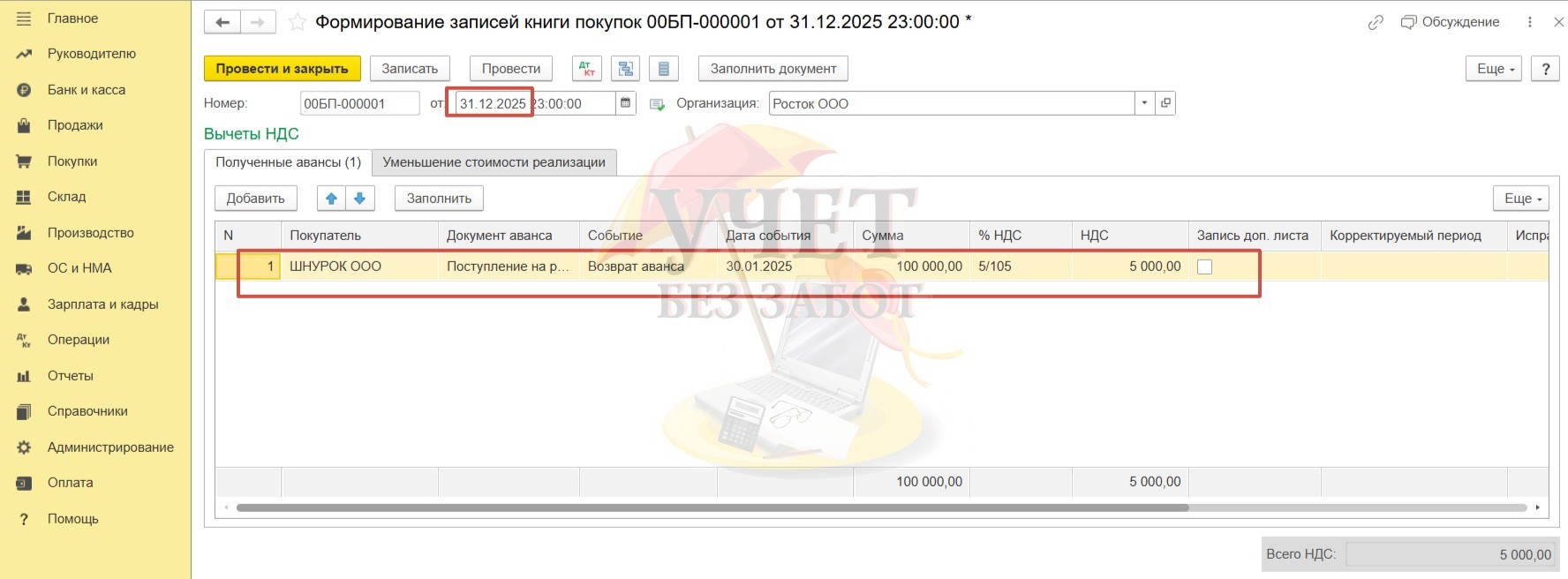1568x579 pixels.
Task: Click the Организация field Росток ООО
Action: (952, 103)
